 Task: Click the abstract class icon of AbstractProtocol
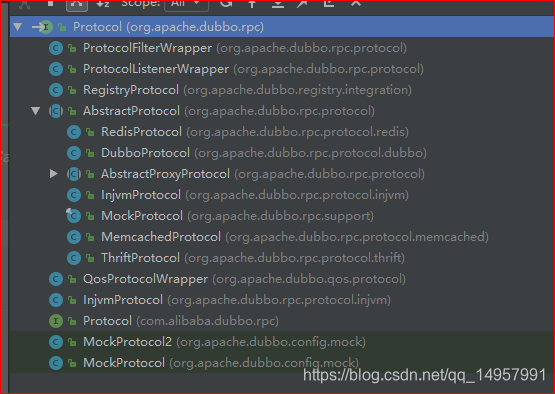click(56, 111)
